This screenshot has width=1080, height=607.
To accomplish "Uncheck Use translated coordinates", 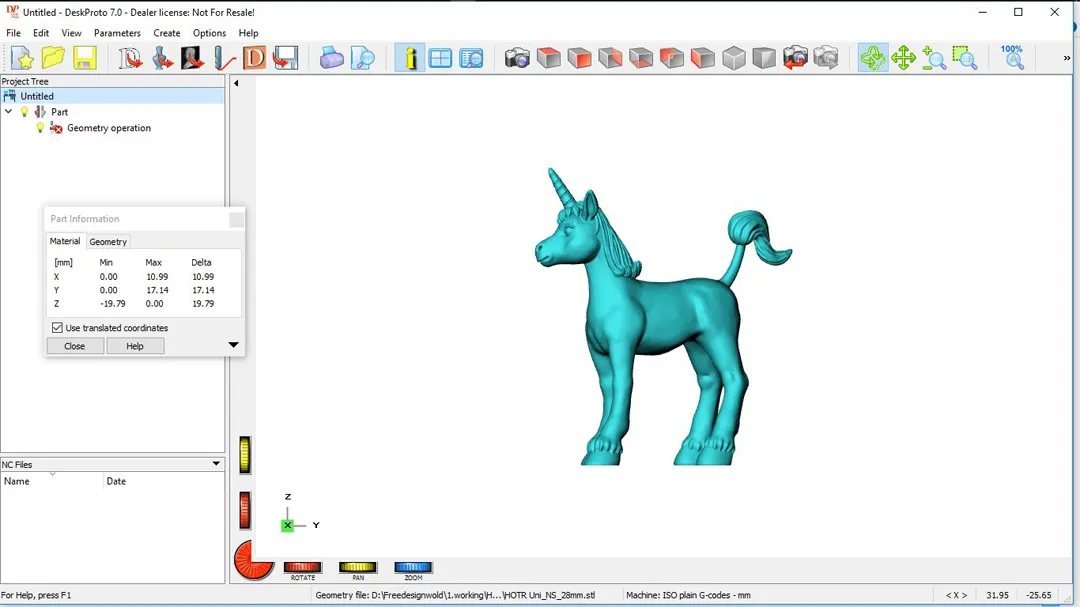I will [x=57, y=328].
